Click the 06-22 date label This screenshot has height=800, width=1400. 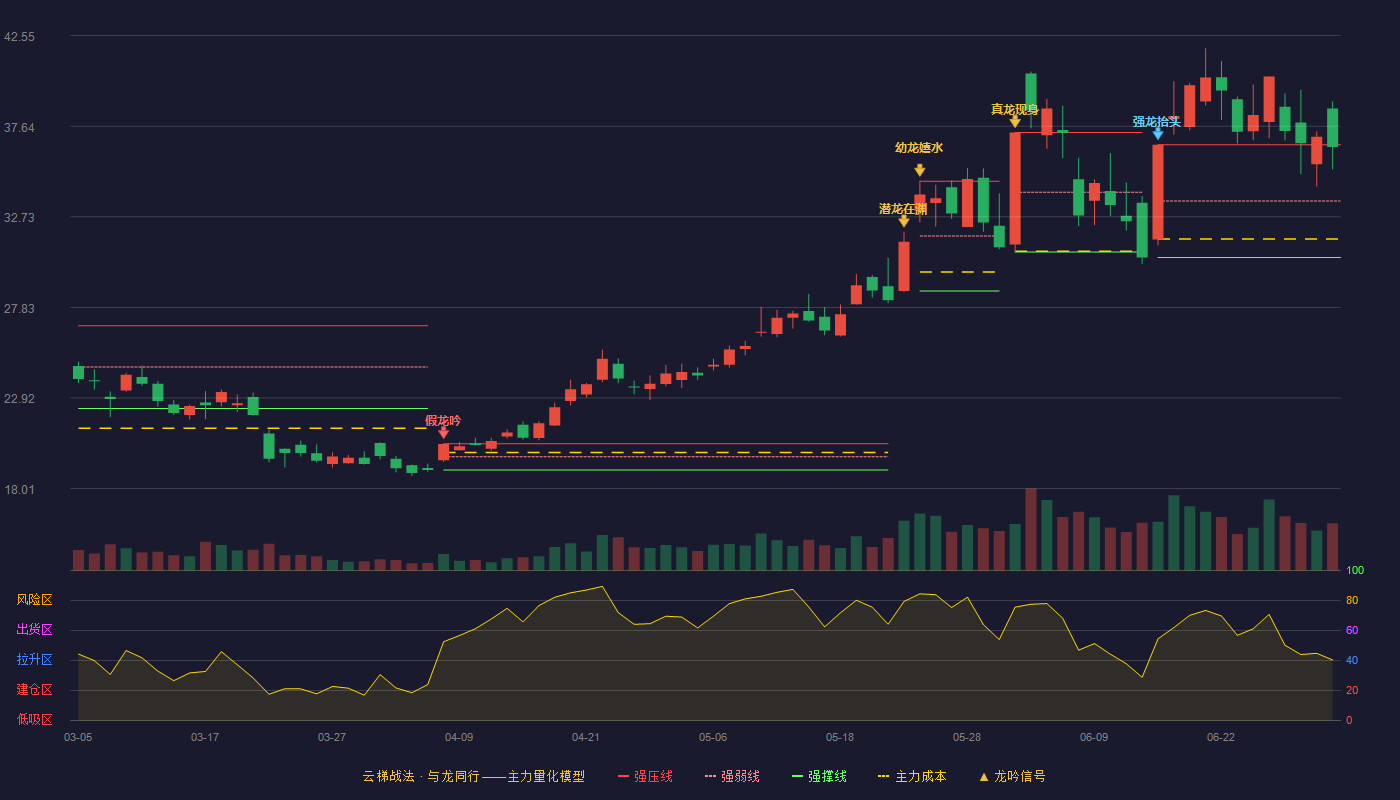1221,737
